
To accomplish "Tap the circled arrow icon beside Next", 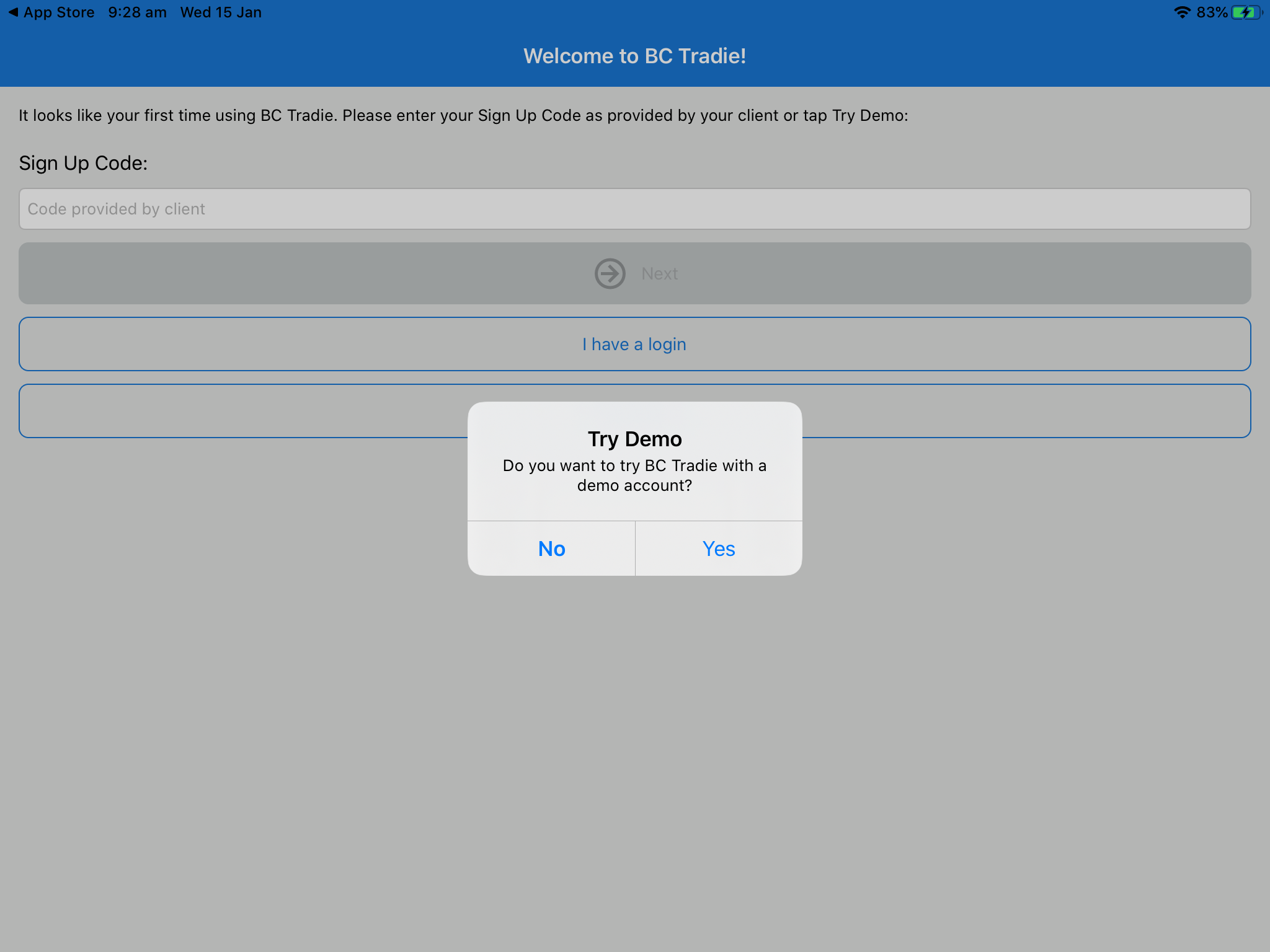I will pyautogui.click(x=610, y=273).
